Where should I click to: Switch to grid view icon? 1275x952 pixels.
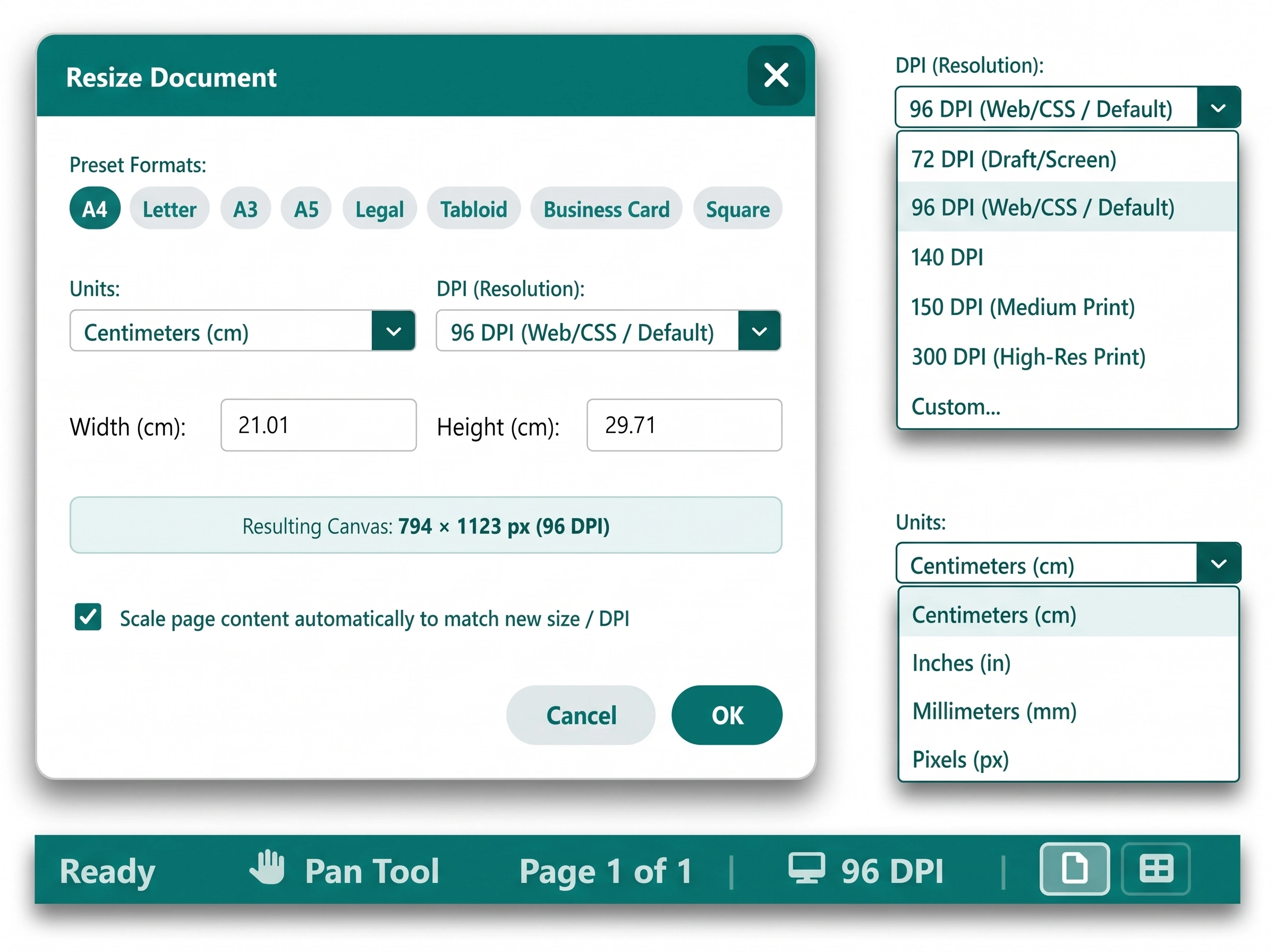[x=1156, y=869]
